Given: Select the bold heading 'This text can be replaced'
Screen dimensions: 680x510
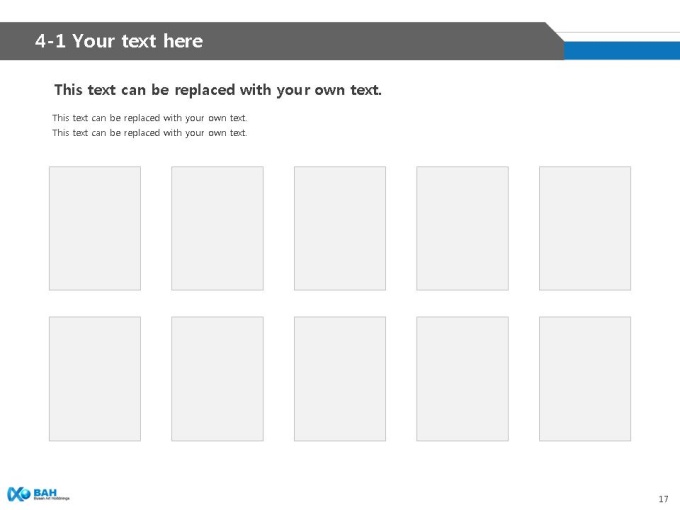Looking at the screenshot, I should pos(218,90).
